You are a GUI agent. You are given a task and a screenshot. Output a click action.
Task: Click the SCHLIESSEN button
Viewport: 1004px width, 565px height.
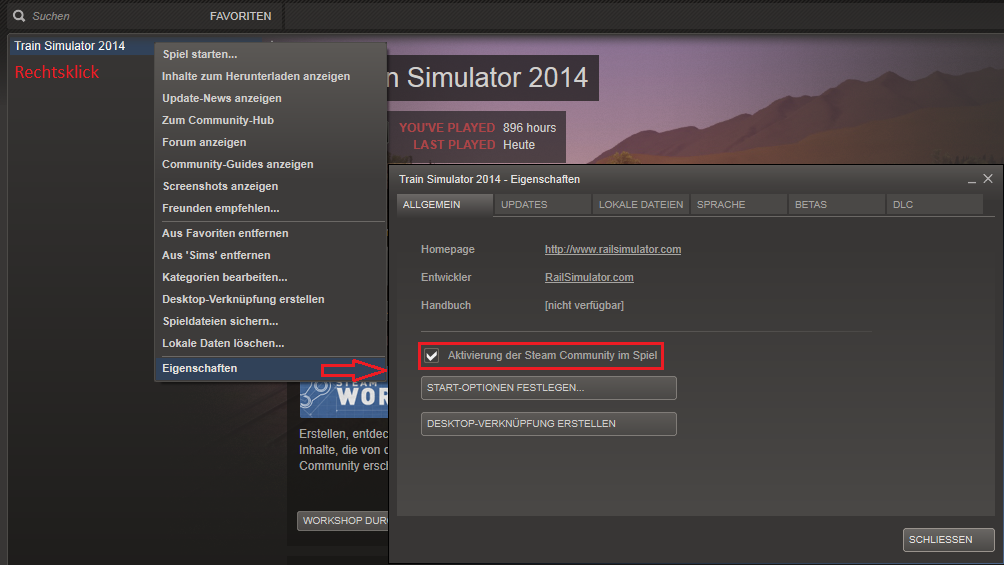coord(948,539)
